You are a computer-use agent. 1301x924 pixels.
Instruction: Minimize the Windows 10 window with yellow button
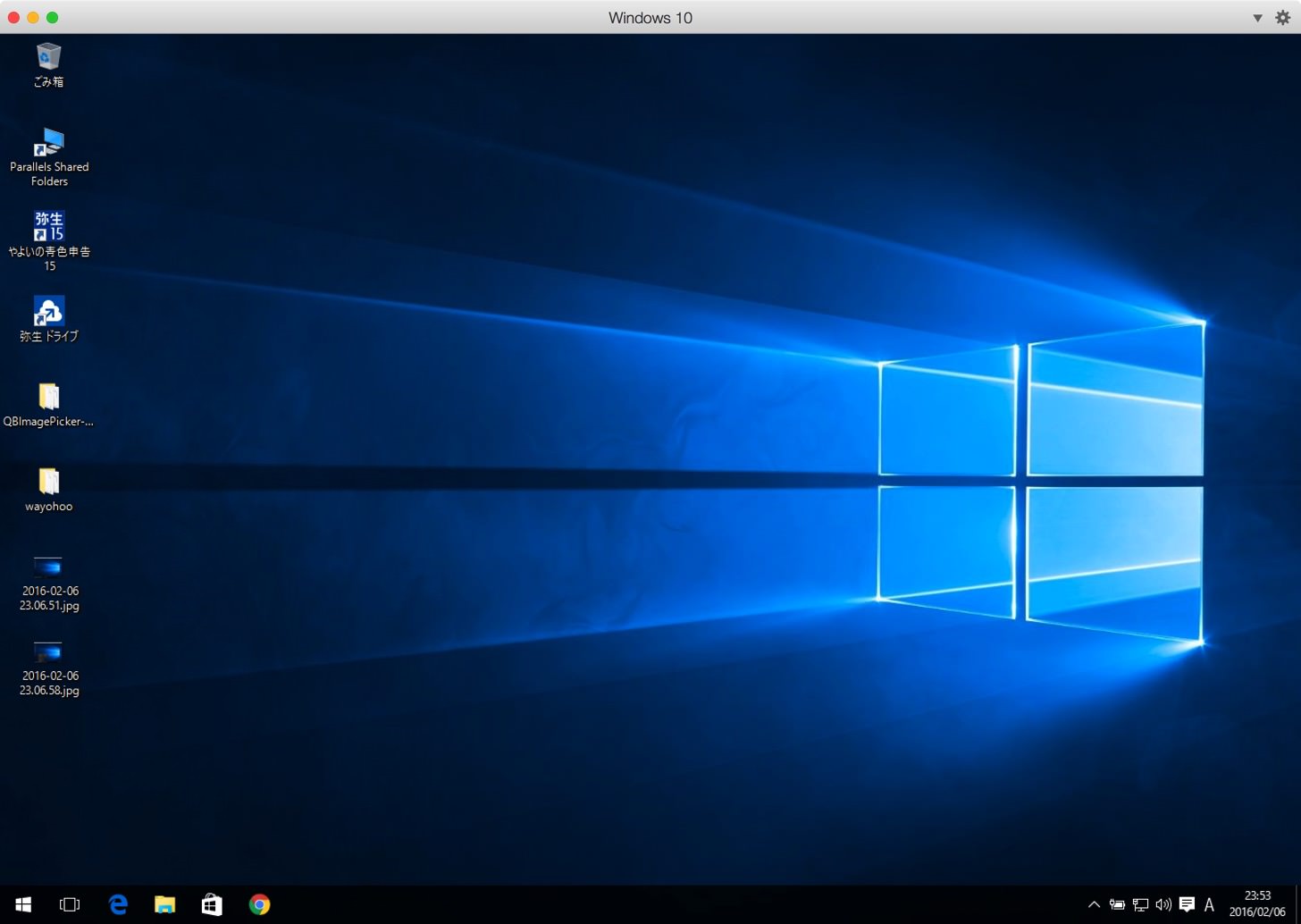click(33, 17)
